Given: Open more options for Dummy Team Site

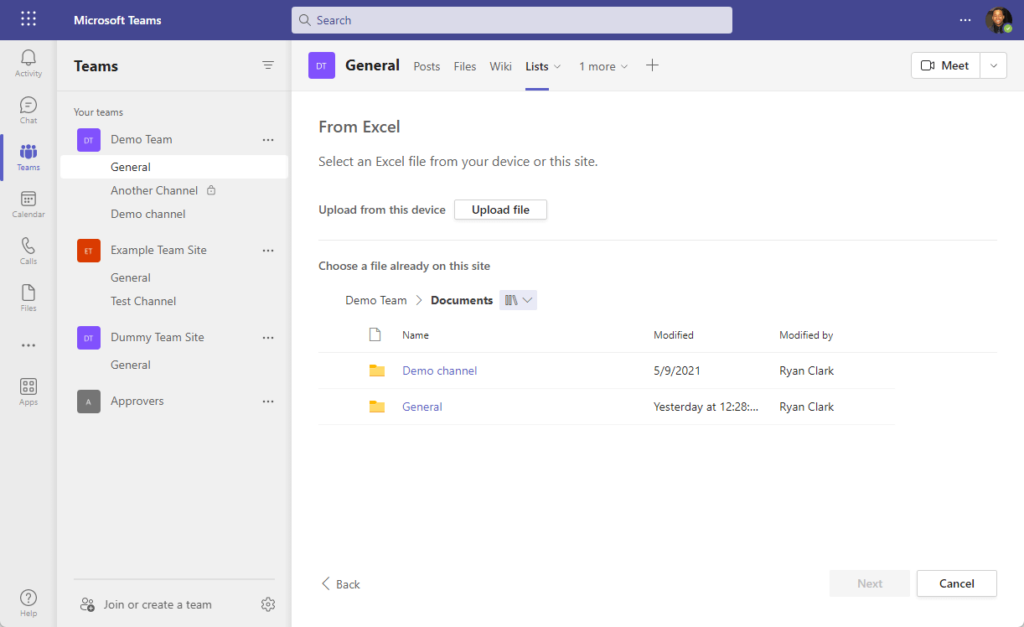Looking at the screenshot, I should [268, 338].
